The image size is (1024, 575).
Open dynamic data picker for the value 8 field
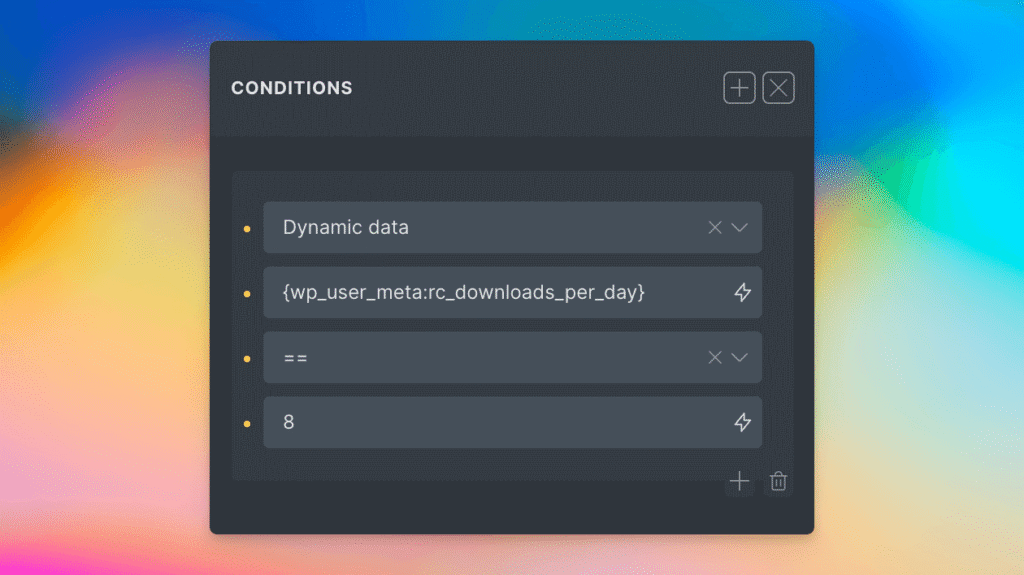(x=743, y=422)
